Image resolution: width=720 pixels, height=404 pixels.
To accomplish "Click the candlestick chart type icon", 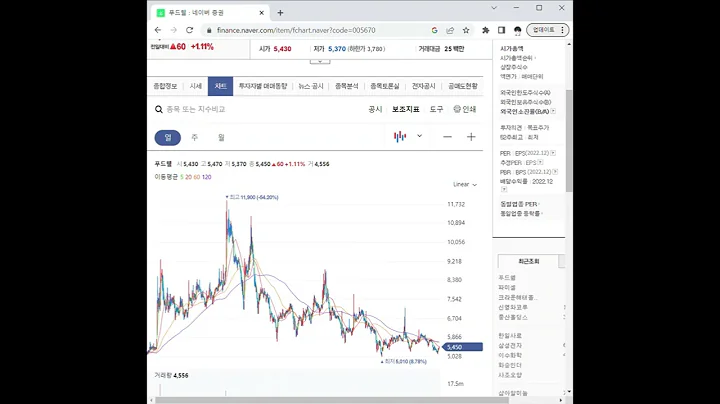I will [400, 136].
